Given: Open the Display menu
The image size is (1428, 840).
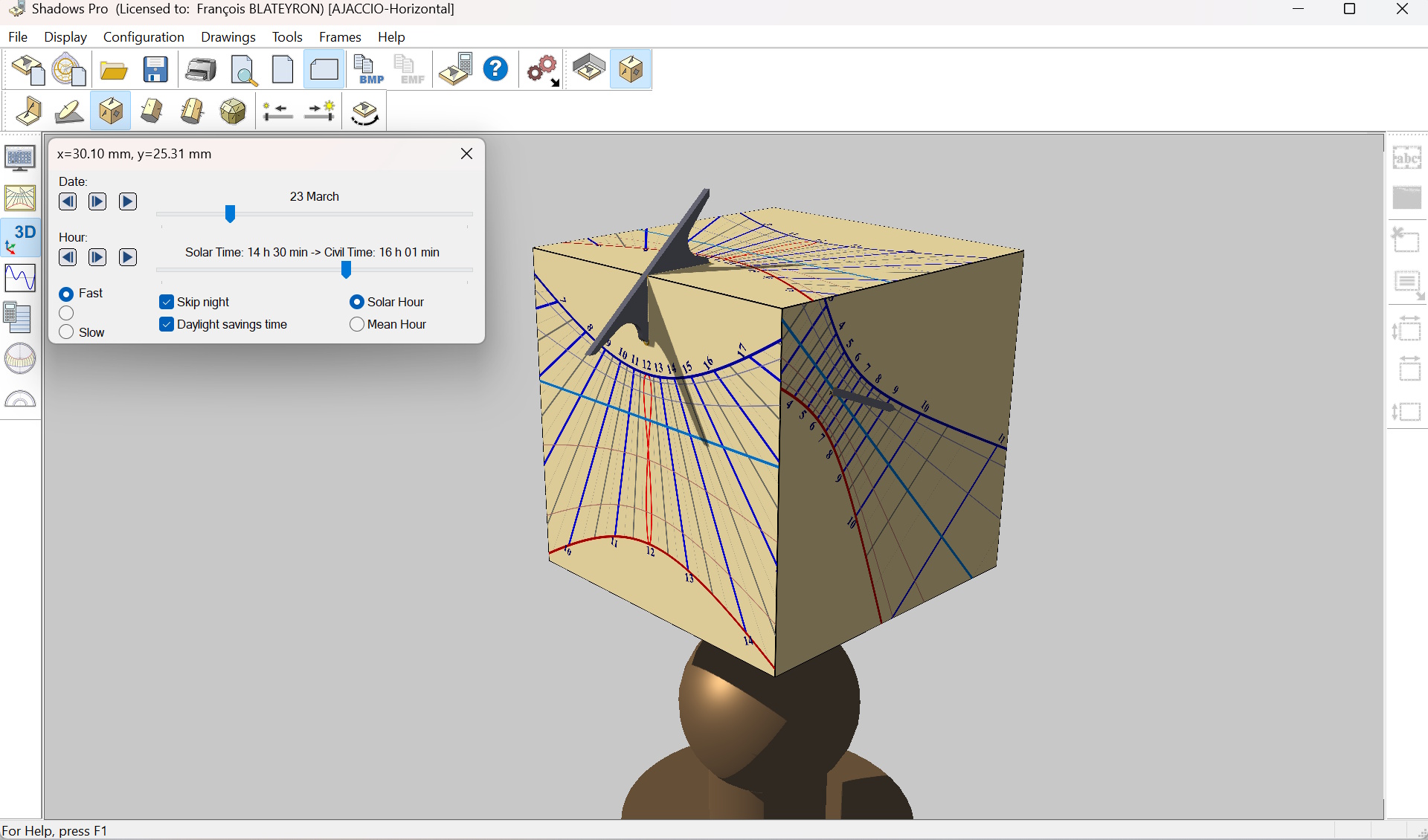Looking at the screenshot, I should pos(65,36).
